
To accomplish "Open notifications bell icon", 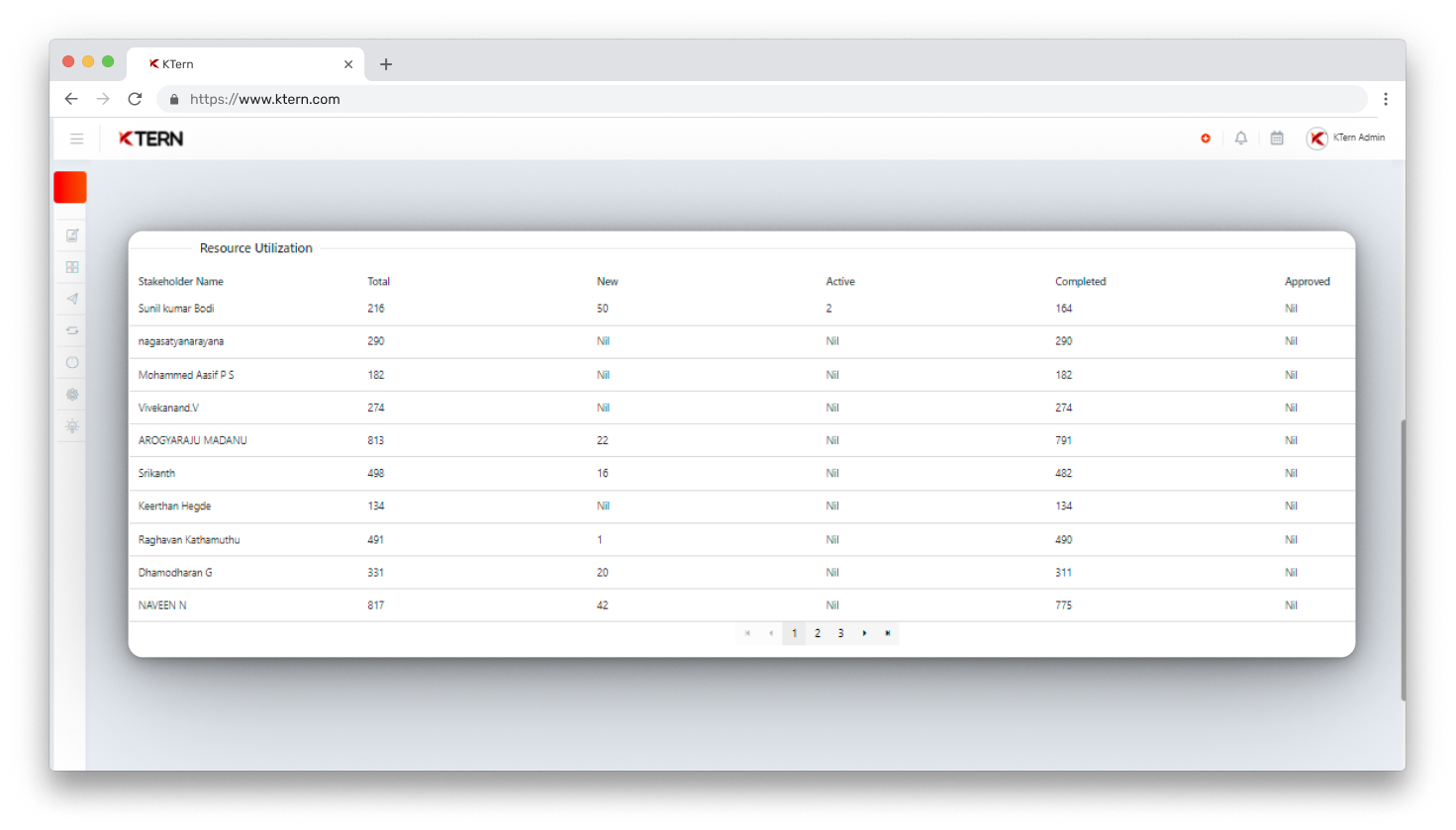I will [1240, 138].
